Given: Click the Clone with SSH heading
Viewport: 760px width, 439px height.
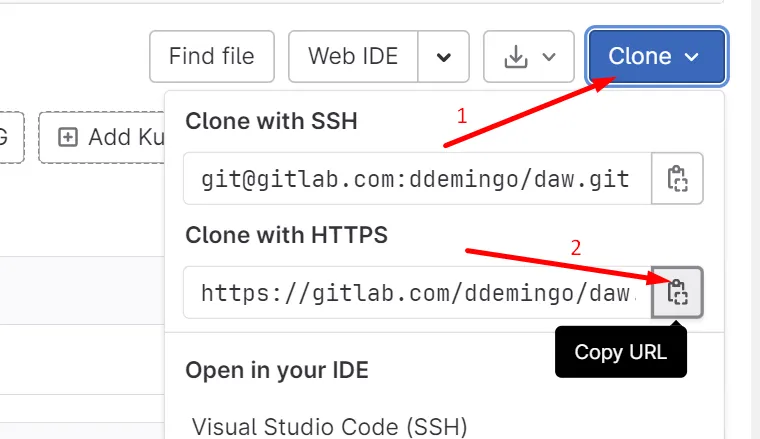Looking at the screenshot, I should point(271,122).
